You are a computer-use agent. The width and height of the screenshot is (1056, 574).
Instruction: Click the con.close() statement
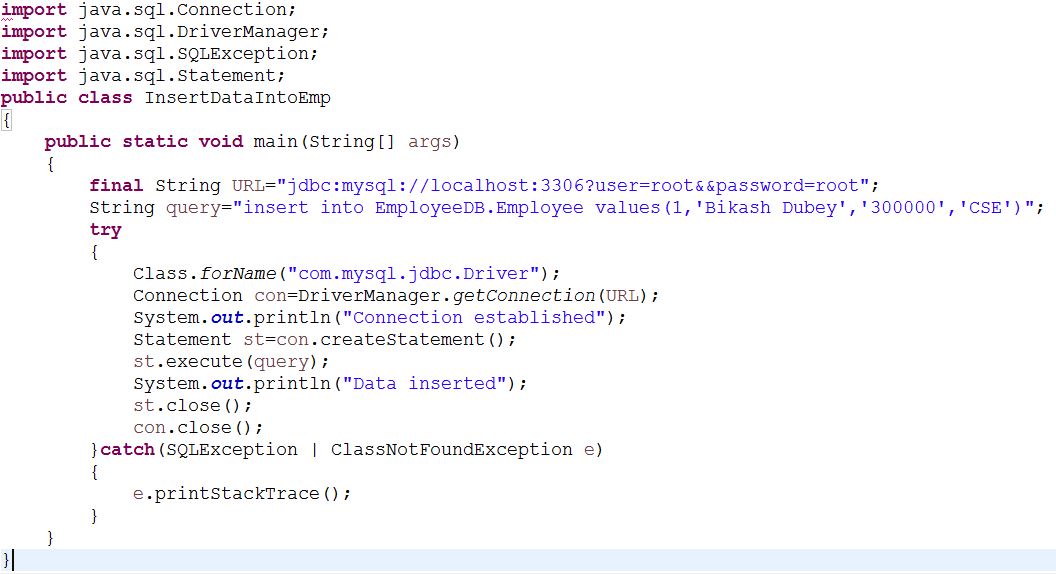click(x=197, y=427)
